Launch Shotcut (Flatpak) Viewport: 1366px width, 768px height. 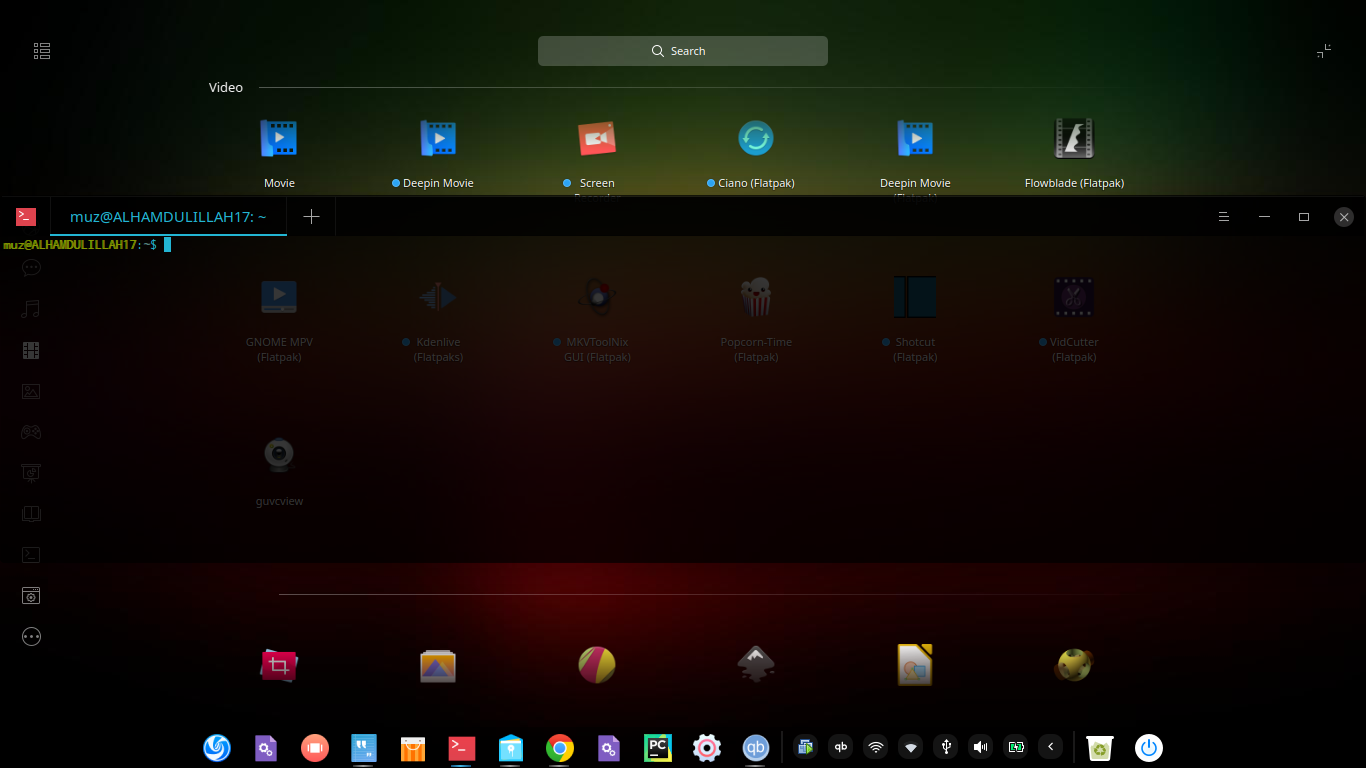914,297
